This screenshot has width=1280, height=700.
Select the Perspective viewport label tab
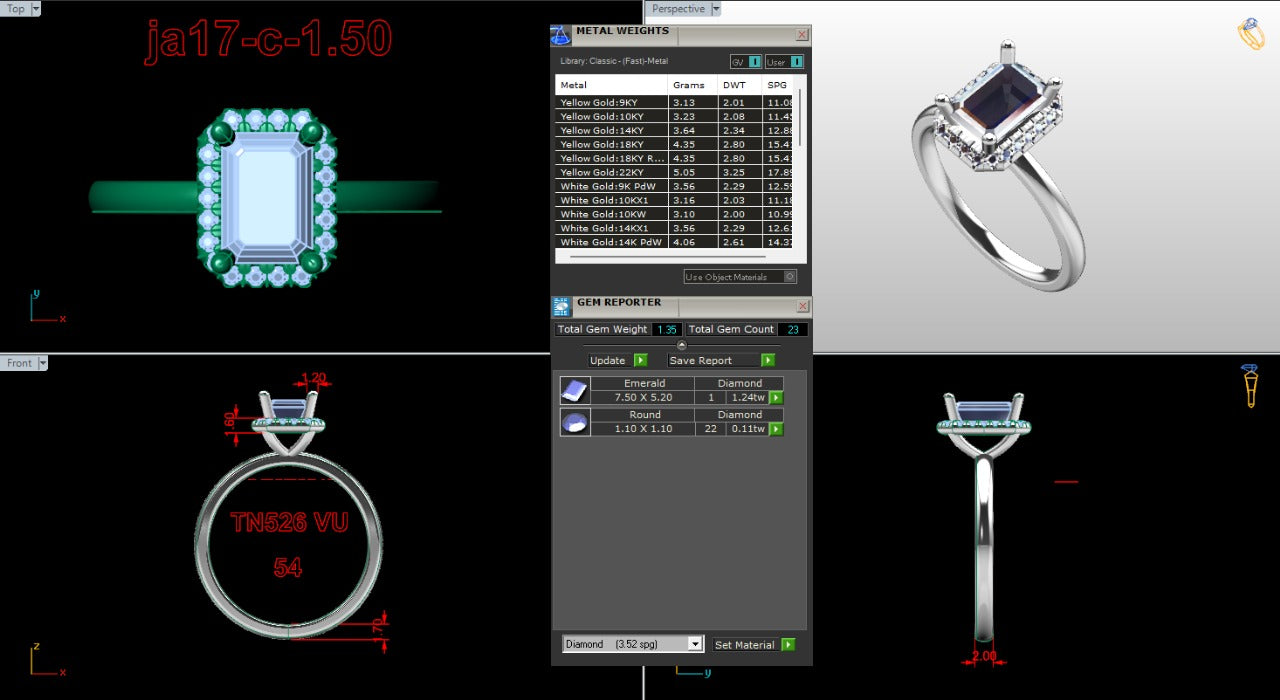point(678,9)
